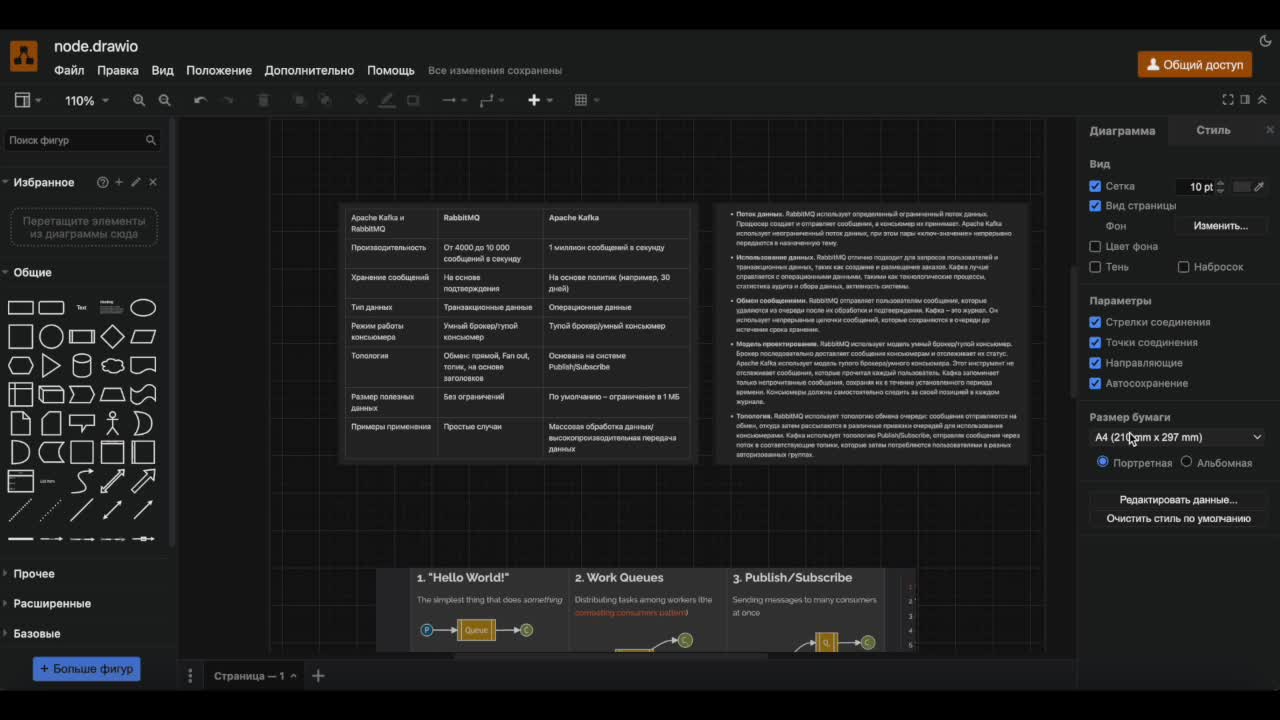
Task: Select the diamond shape in General palette
Action: 113,336
